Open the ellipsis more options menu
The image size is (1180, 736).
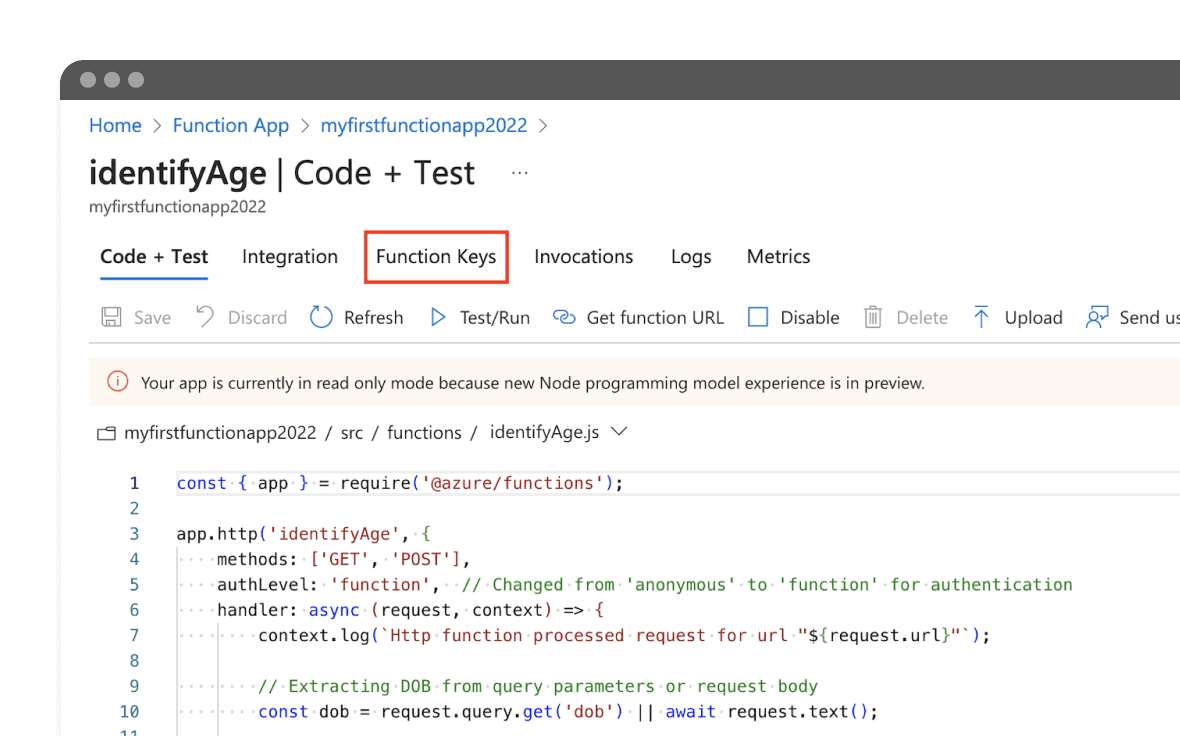519,173
